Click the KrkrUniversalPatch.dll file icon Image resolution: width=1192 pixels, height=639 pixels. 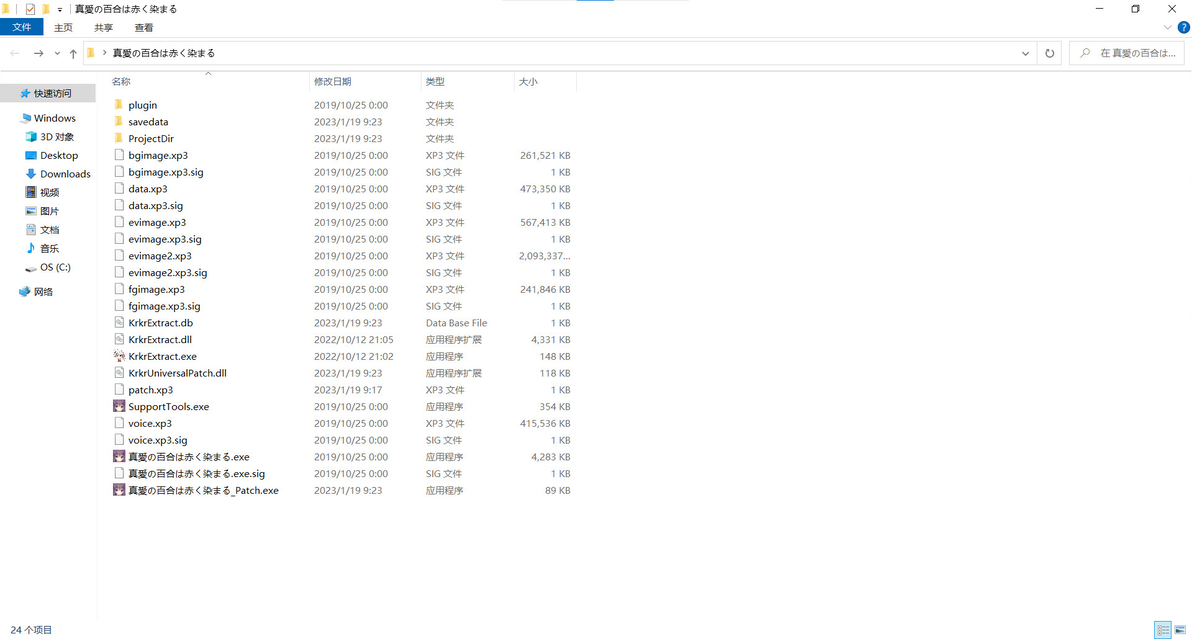click(x=119, y=373)
